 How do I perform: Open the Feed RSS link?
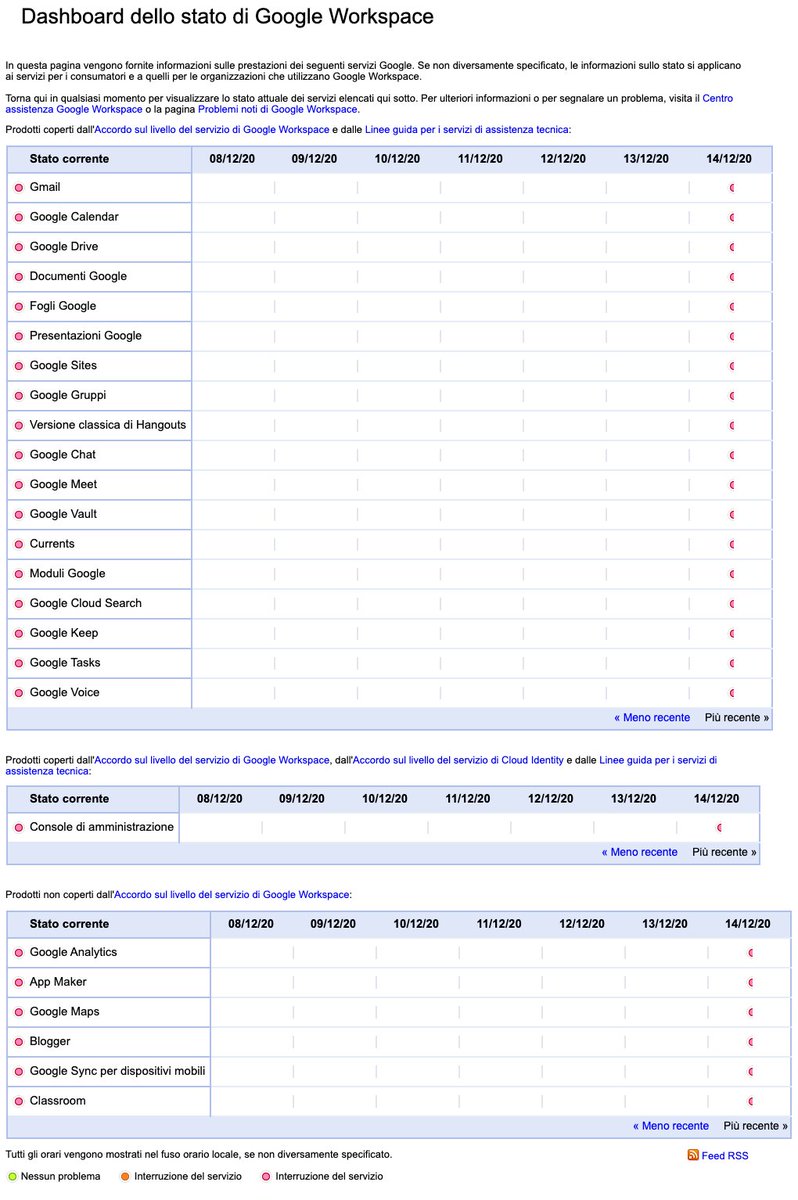point(725,1156)
